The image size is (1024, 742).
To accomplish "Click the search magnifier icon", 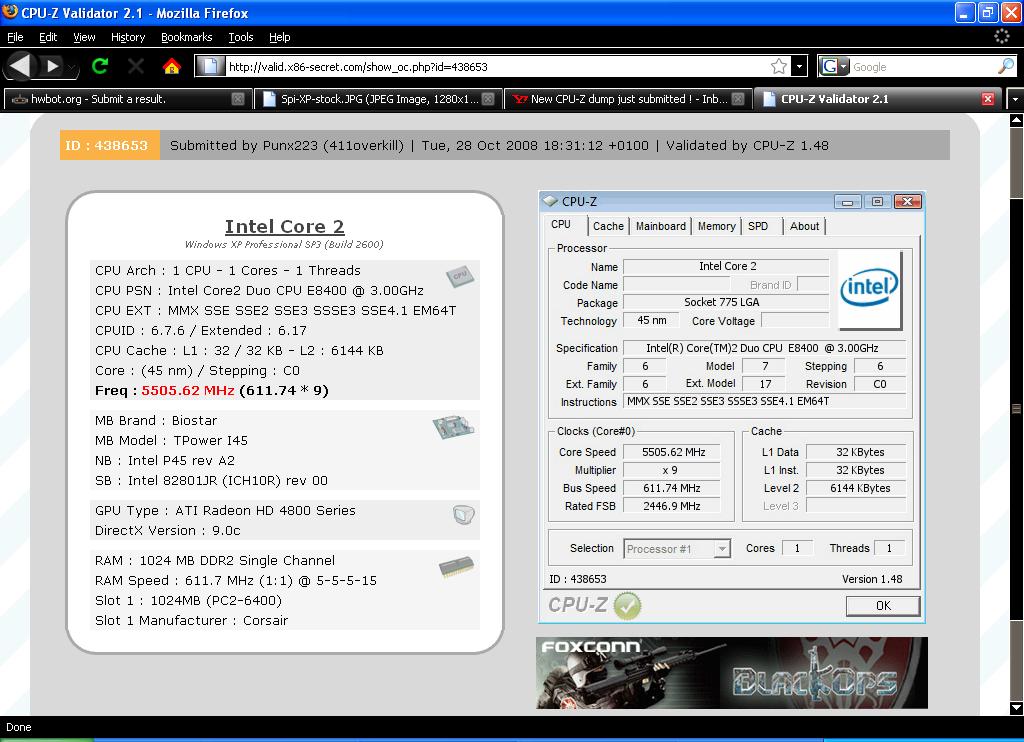I will click(x=1006, y=66).
